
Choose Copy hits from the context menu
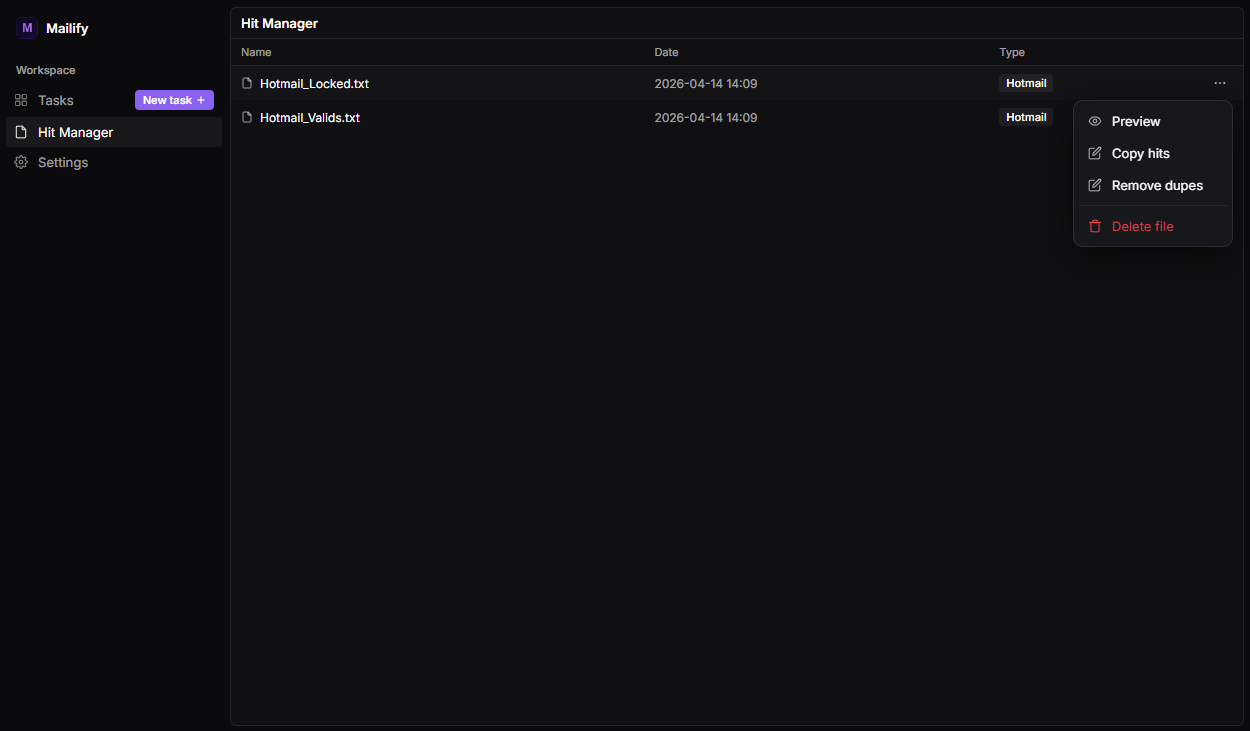pos(1140,153)
